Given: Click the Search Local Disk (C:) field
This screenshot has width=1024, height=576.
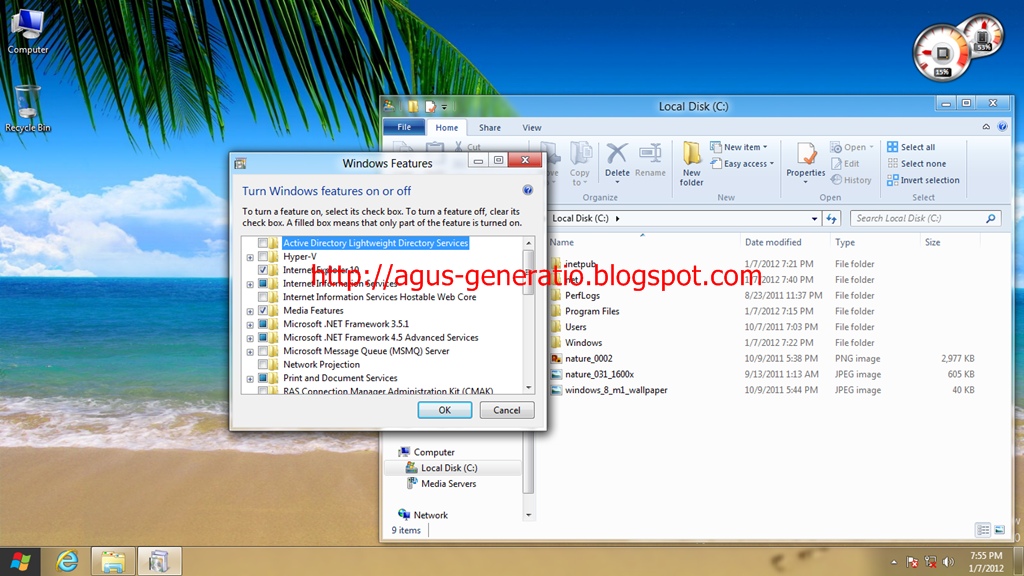Looking at the screenshot, I should [925, 218].
